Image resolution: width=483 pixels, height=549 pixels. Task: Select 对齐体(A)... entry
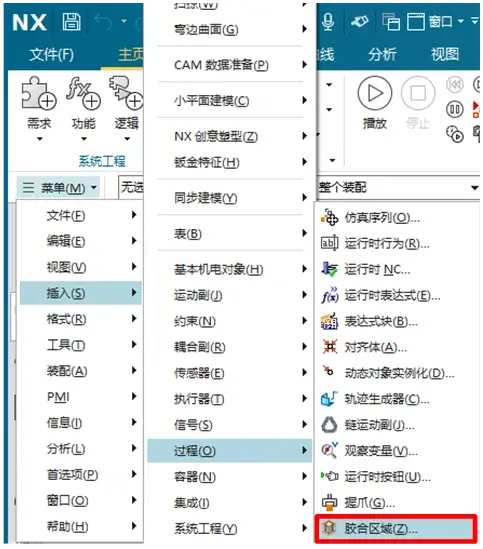coord(396,347)
